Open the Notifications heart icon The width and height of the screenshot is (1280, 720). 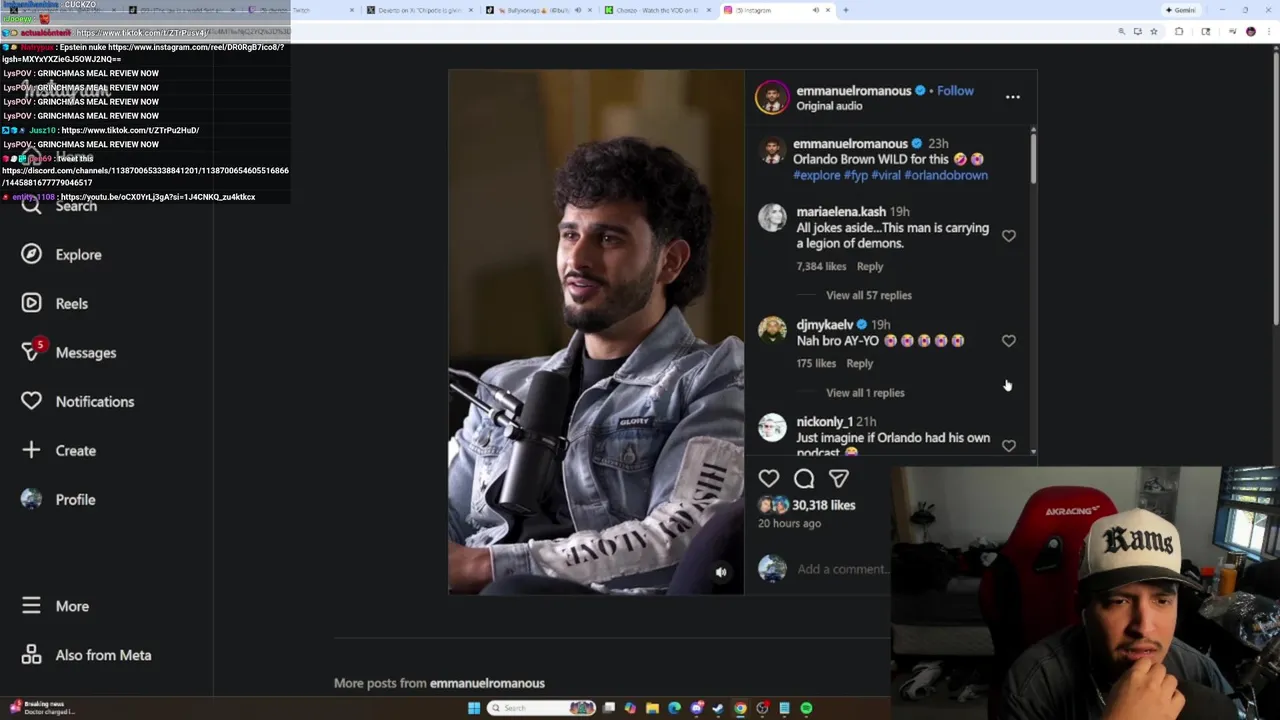(31, 401)
